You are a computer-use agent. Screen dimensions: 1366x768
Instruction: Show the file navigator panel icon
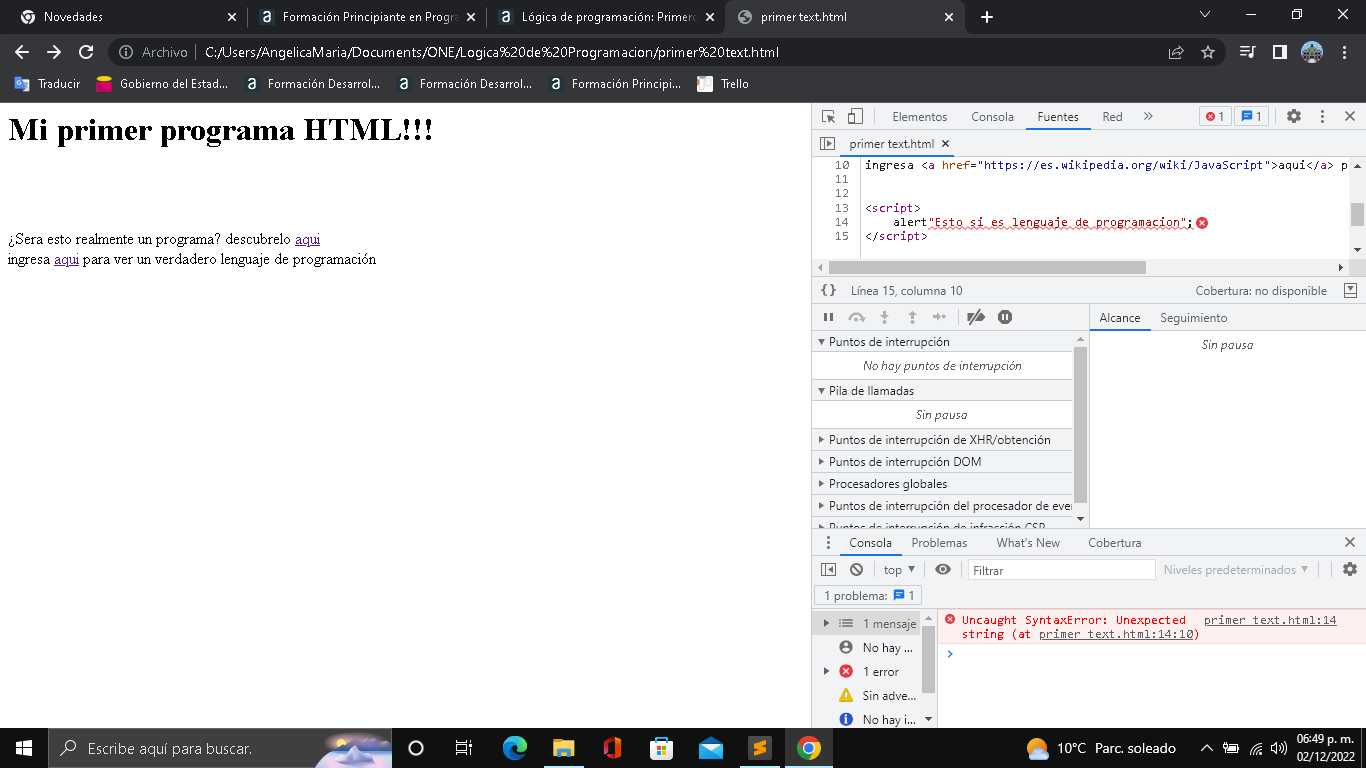(x=827, y=144)
